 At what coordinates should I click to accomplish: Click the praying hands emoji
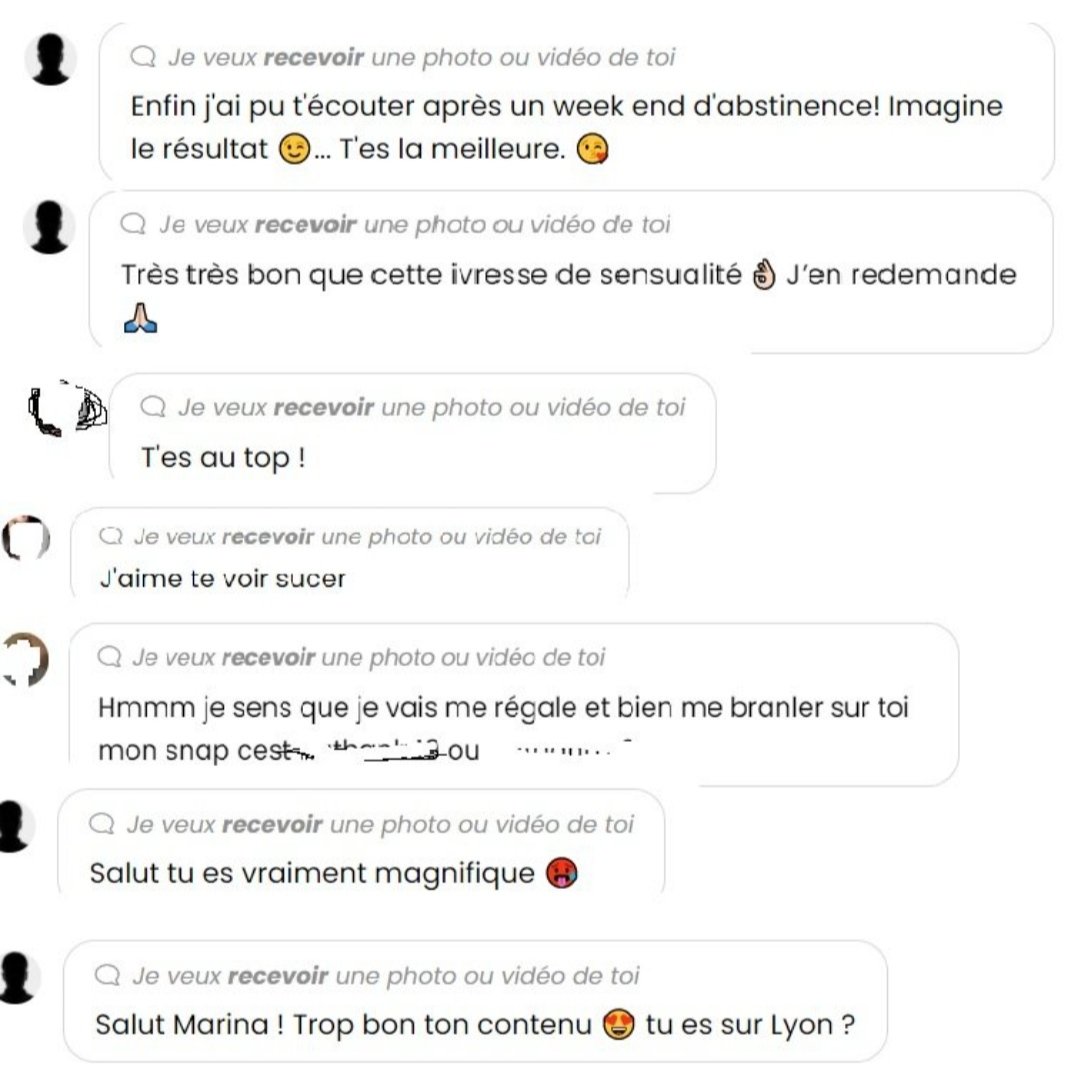(x=141, y=318)
